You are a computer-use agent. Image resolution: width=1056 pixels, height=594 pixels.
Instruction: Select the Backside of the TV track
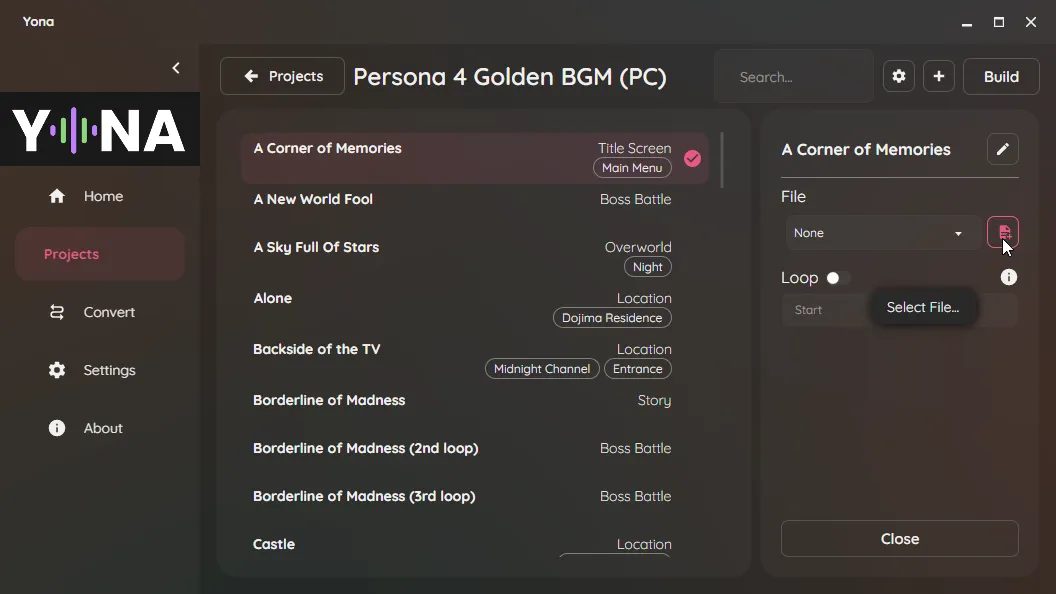coord(475,359)
